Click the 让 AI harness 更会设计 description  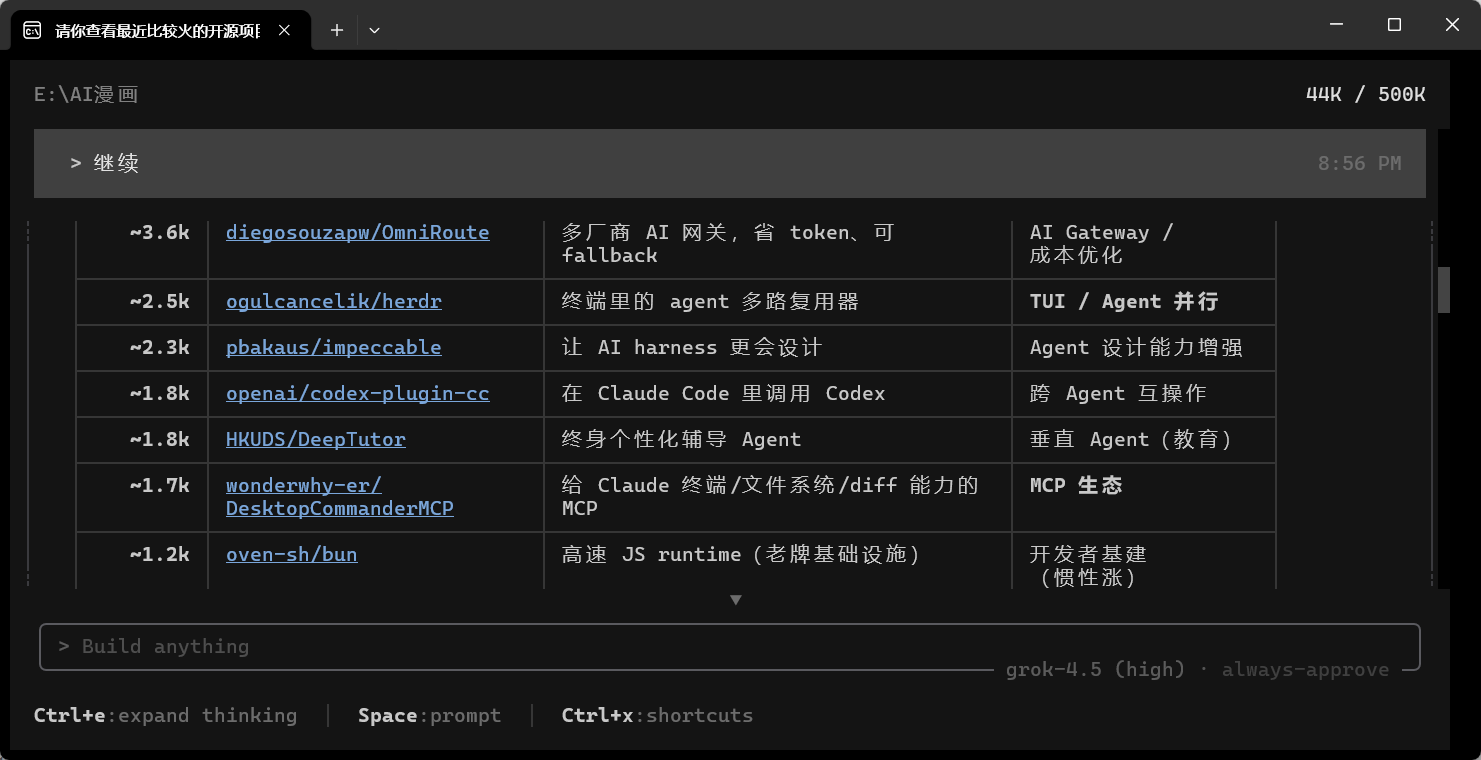692,348
